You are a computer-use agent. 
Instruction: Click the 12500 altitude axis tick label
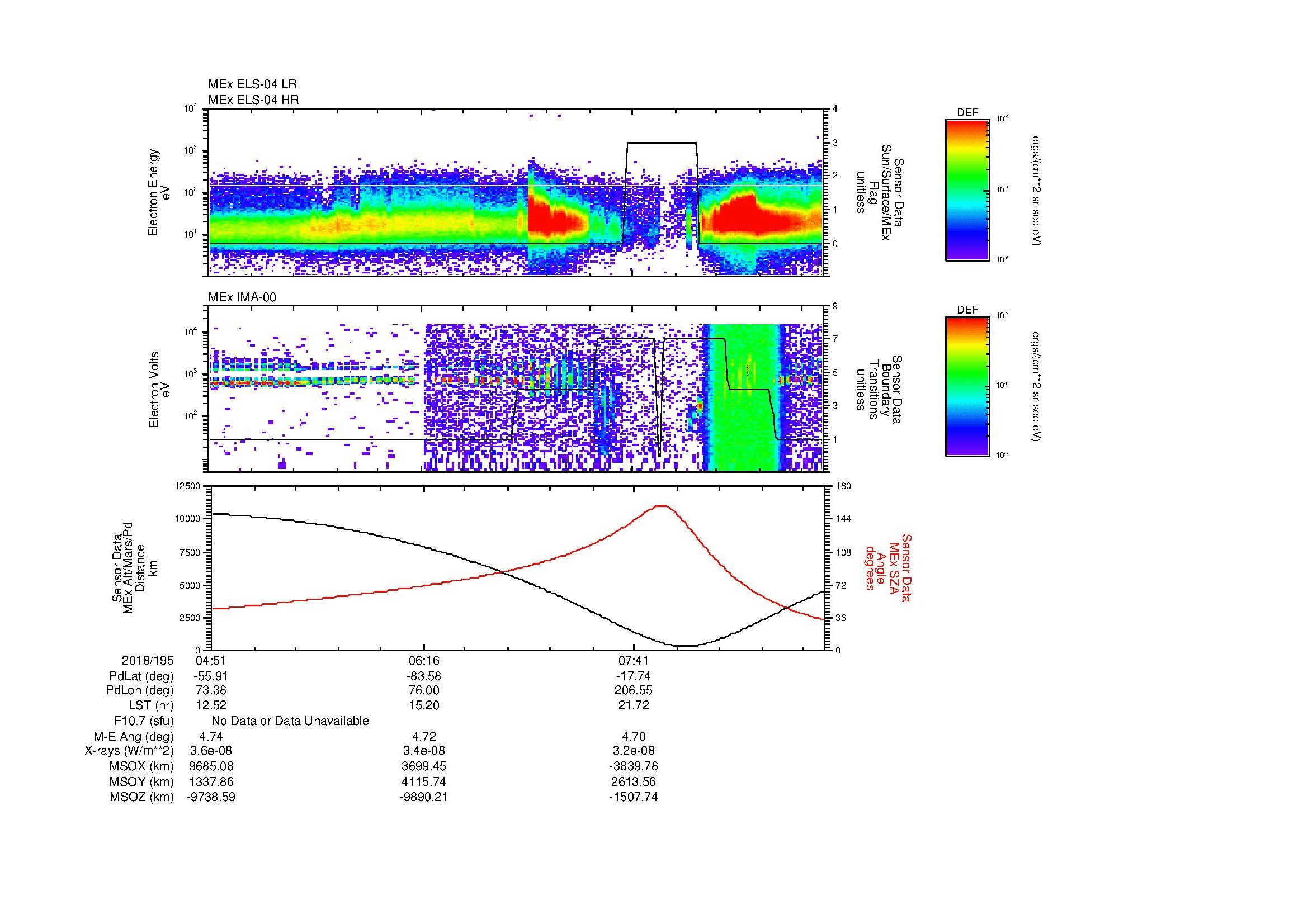click(188, 486)
